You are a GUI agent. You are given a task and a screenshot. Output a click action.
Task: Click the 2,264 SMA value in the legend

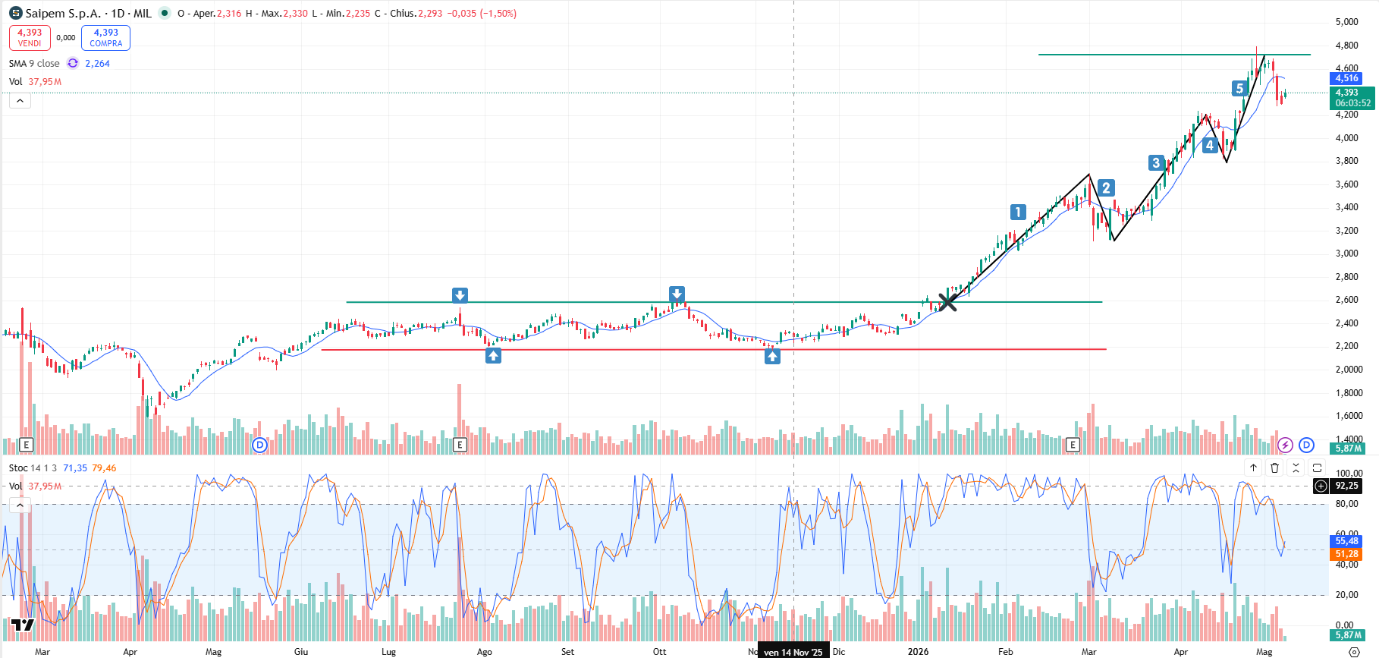[x=97, y=63]
